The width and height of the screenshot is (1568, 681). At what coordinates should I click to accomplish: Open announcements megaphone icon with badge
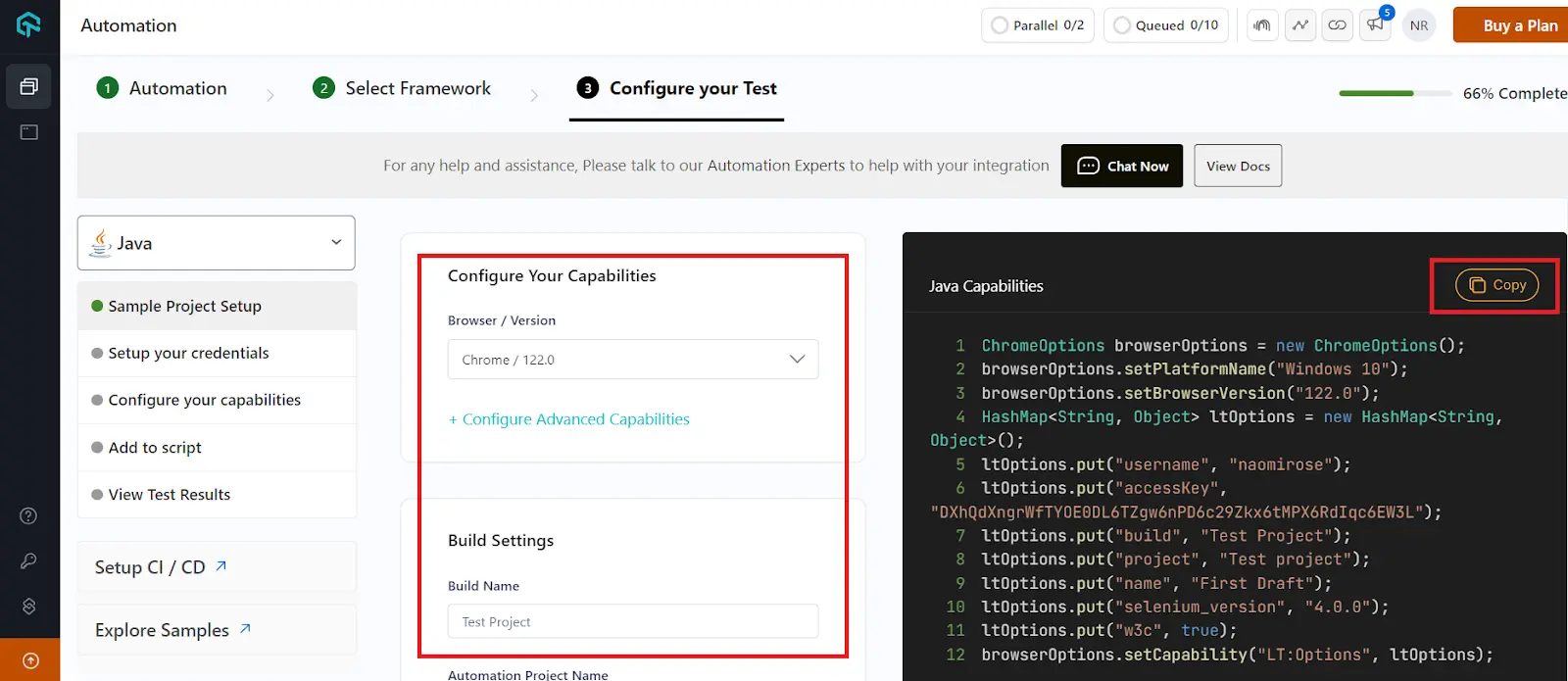[1376, 25]
